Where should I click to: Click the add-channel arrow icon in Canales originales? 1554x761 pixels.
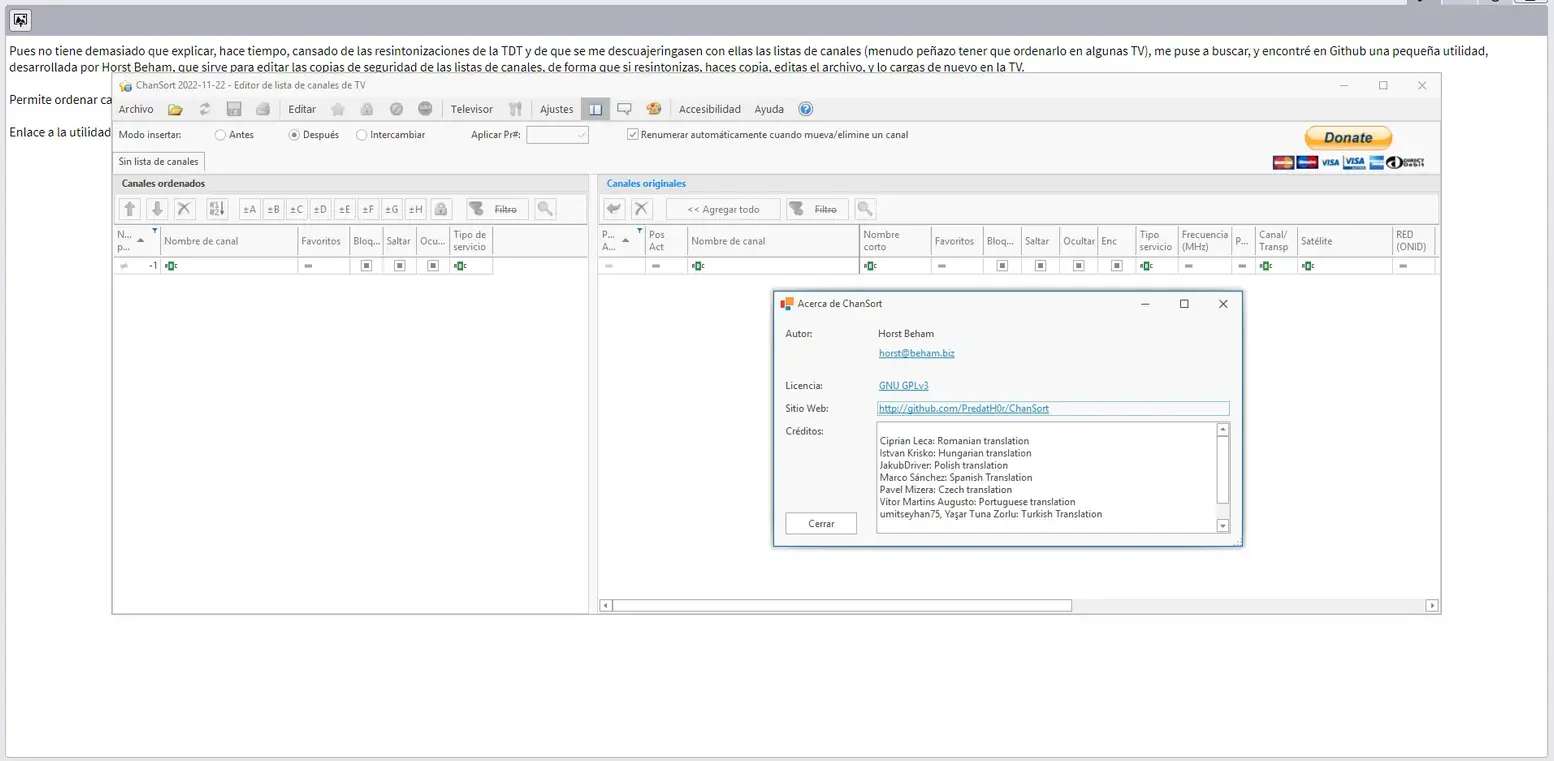pyautogui.click(x=614, y=209)
